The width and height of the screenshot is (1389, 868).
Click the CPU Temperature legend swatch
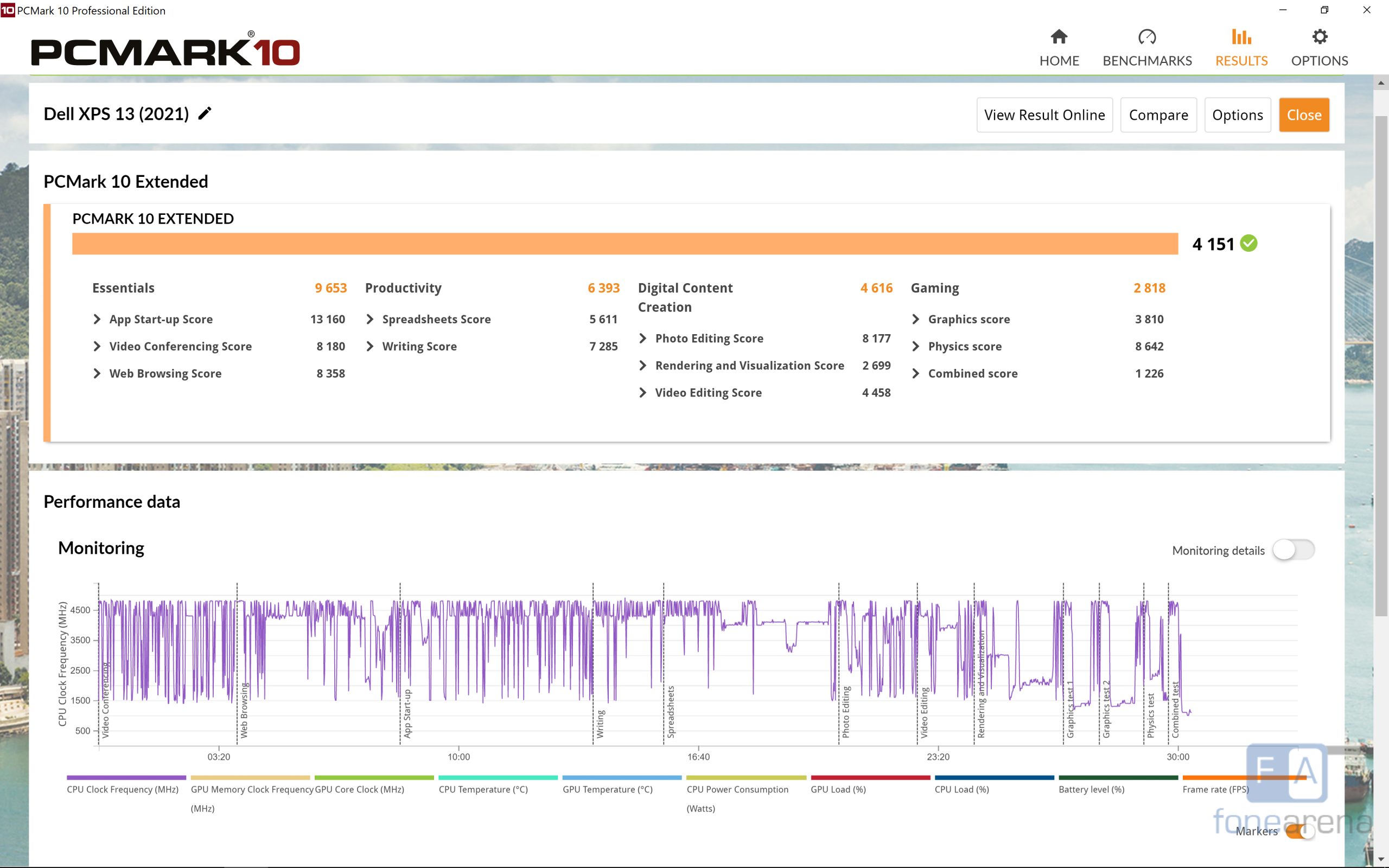click(x=498, y=778)
